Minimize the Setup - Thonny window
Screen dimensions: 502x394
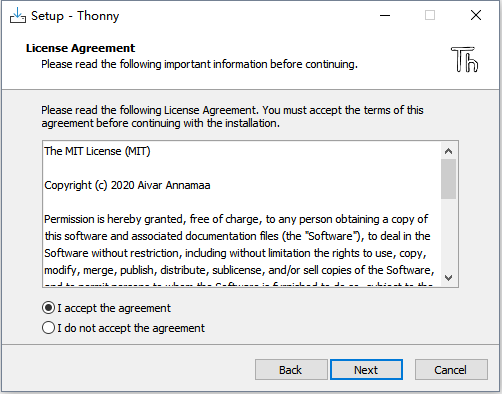[x=385, y=15]
